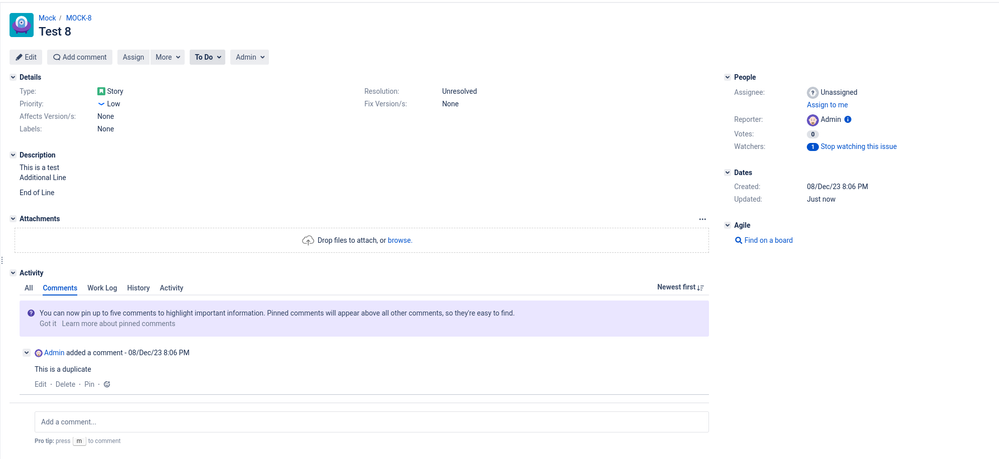Click Stop watching this issue
The width and height of the screenshot is (999, 459).
coord(858,147)
